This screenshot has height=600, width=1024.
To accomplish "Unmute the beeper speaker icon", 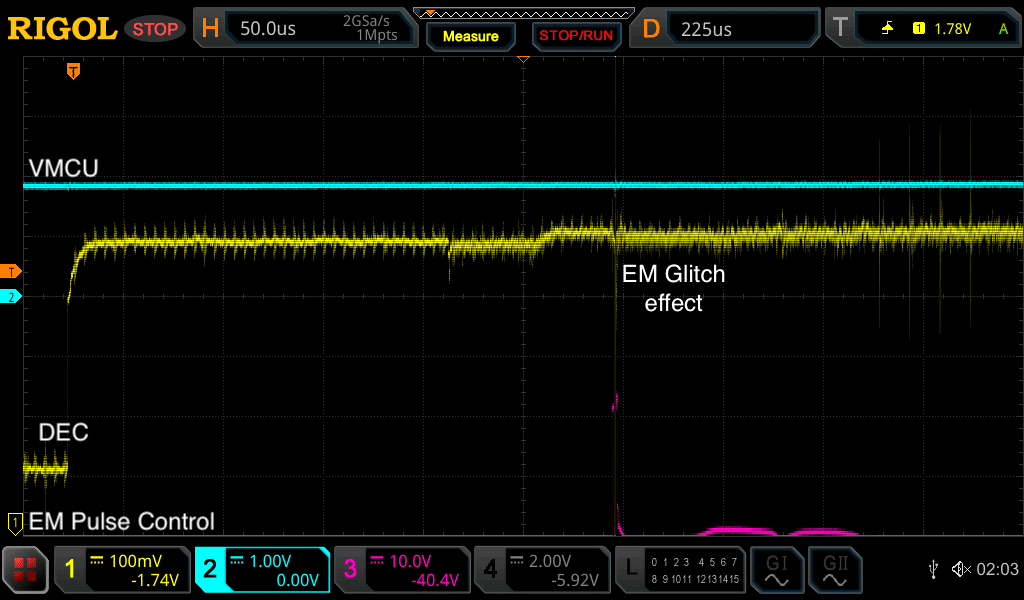I will click(x=960, y=569).
